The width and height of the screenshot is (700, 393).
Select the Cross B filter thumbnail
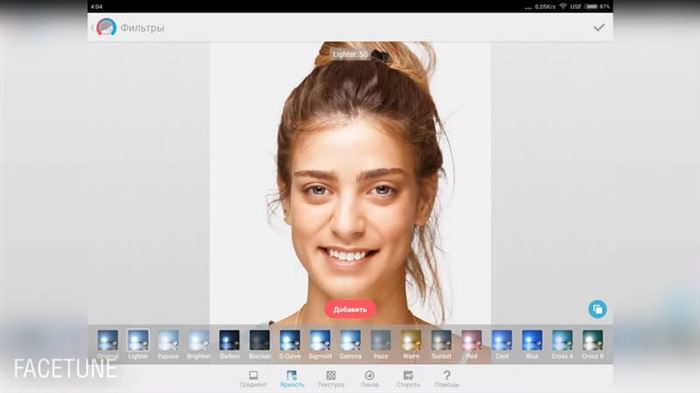pyautogui.click(x=593, y=340)
